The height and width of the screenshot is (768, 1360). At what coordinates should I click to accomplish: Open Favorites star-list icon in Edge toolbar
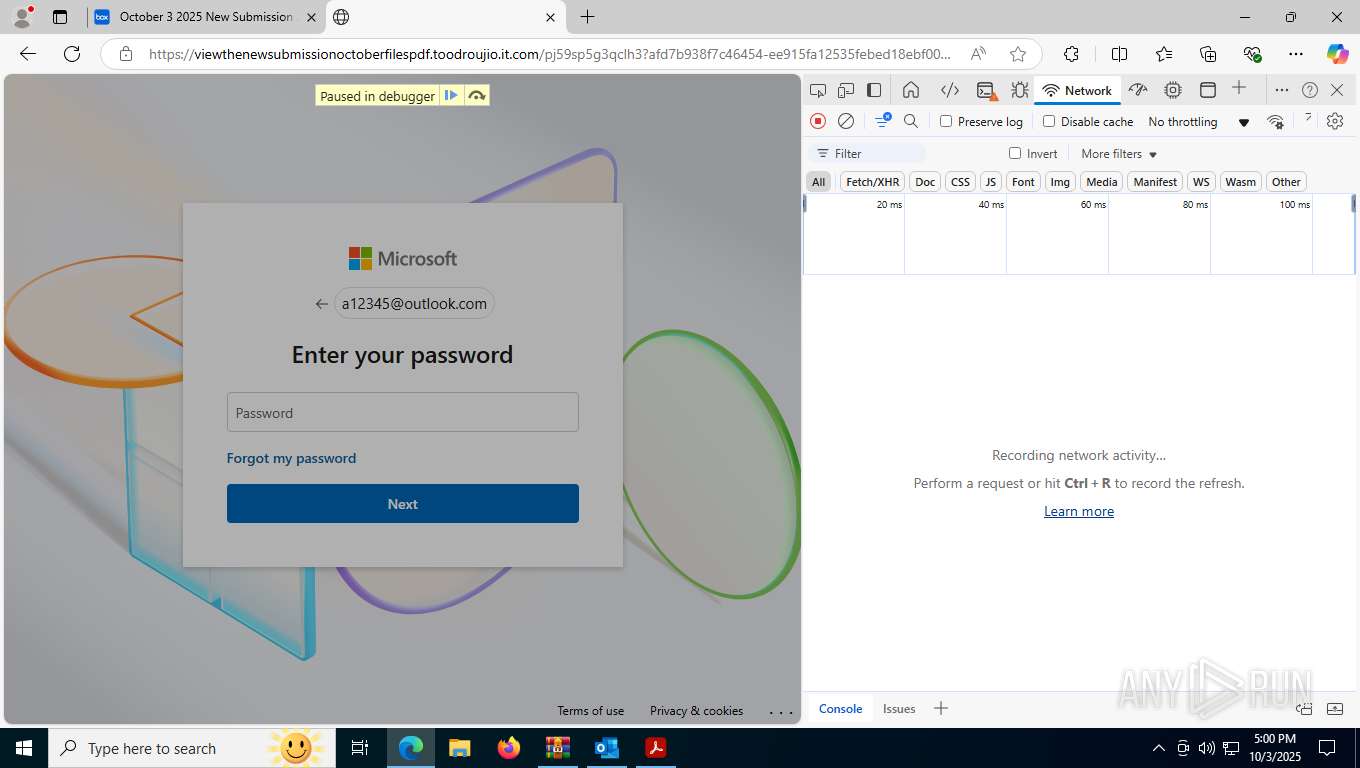pyautogui.click(x=1164, y=54)
